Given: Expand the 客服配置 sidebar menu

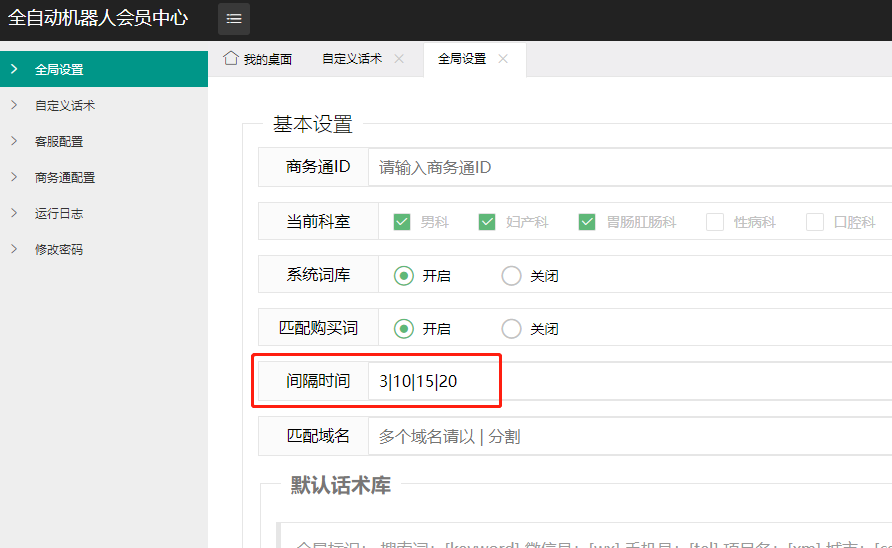Looking at the screenshot, I should [x=59, y=141].
